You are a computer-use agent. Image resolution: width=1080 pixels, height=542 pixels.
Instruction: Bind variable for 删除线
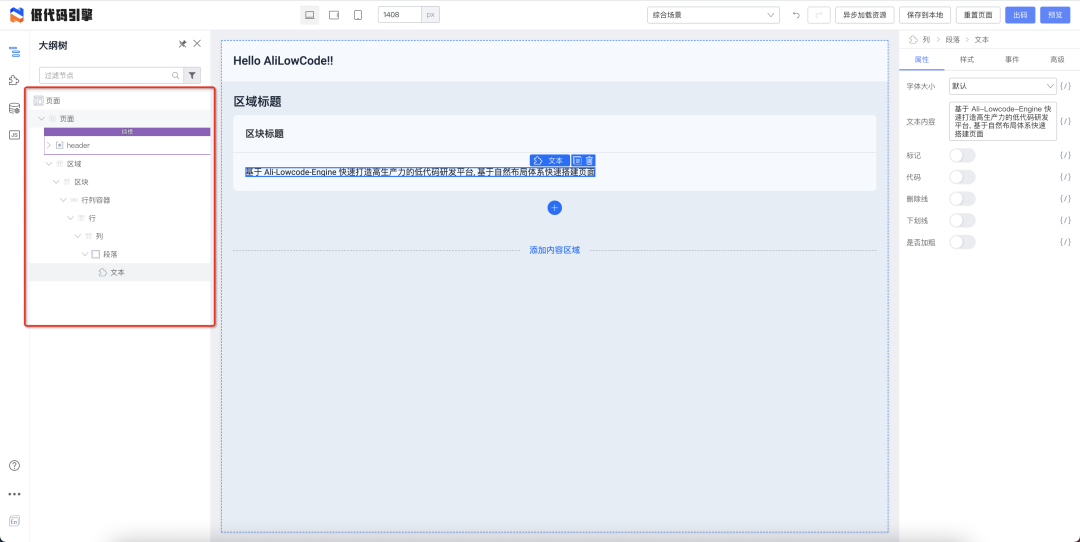1066,198
